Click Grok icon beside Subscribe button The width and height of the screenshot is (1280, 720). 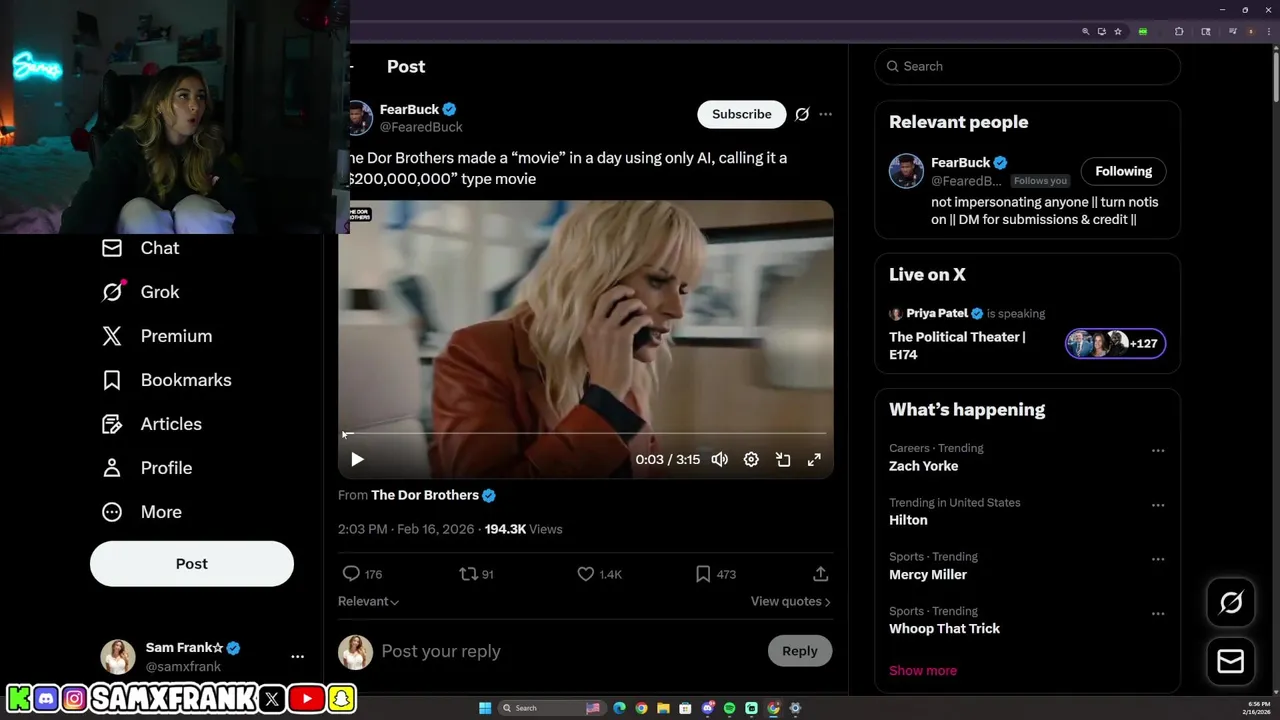tap(802, 114)
